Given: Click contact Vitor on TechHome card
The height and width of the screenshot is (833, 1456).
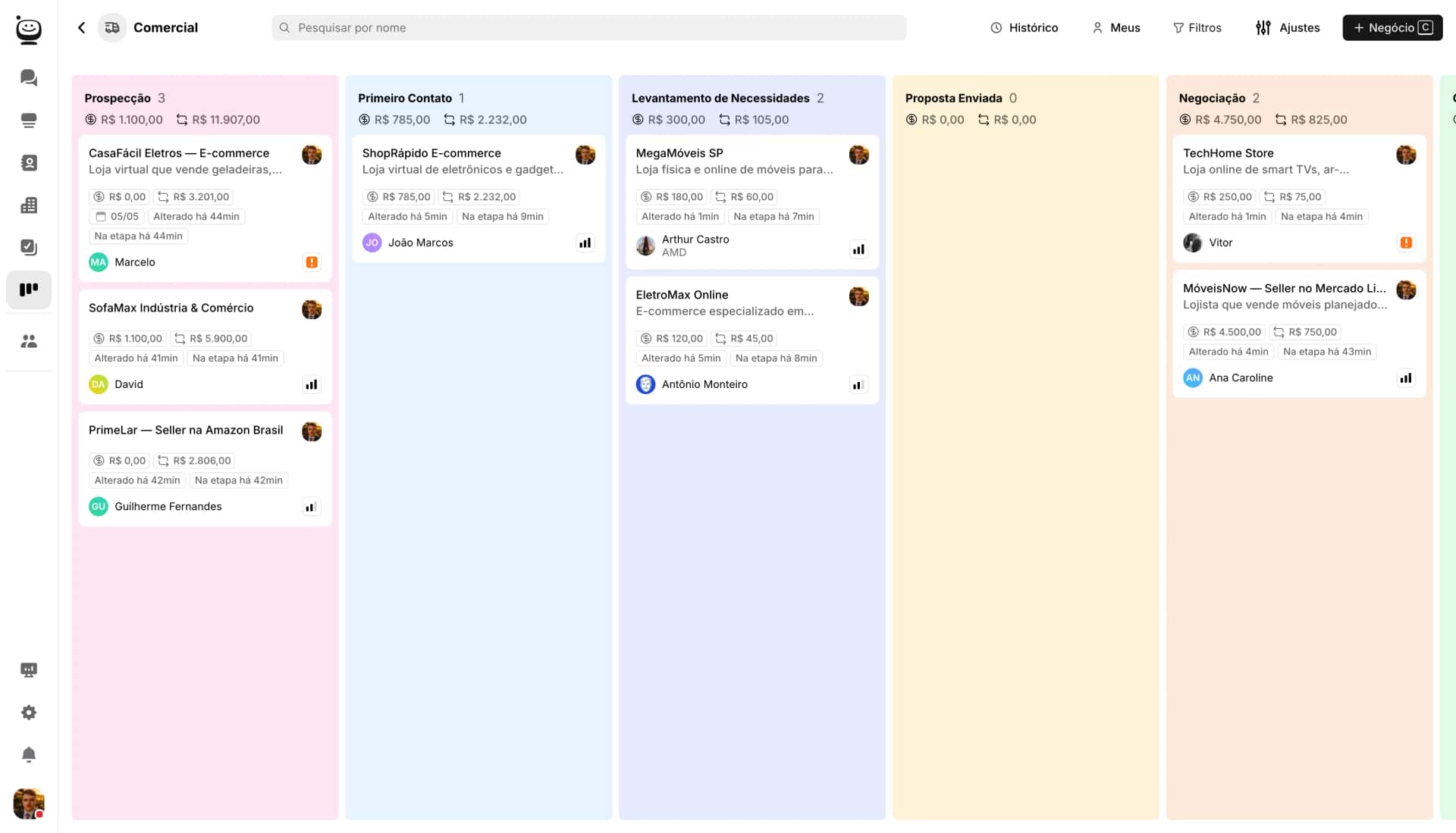Looking at the screenshot, I should [x=1208, y=243].
